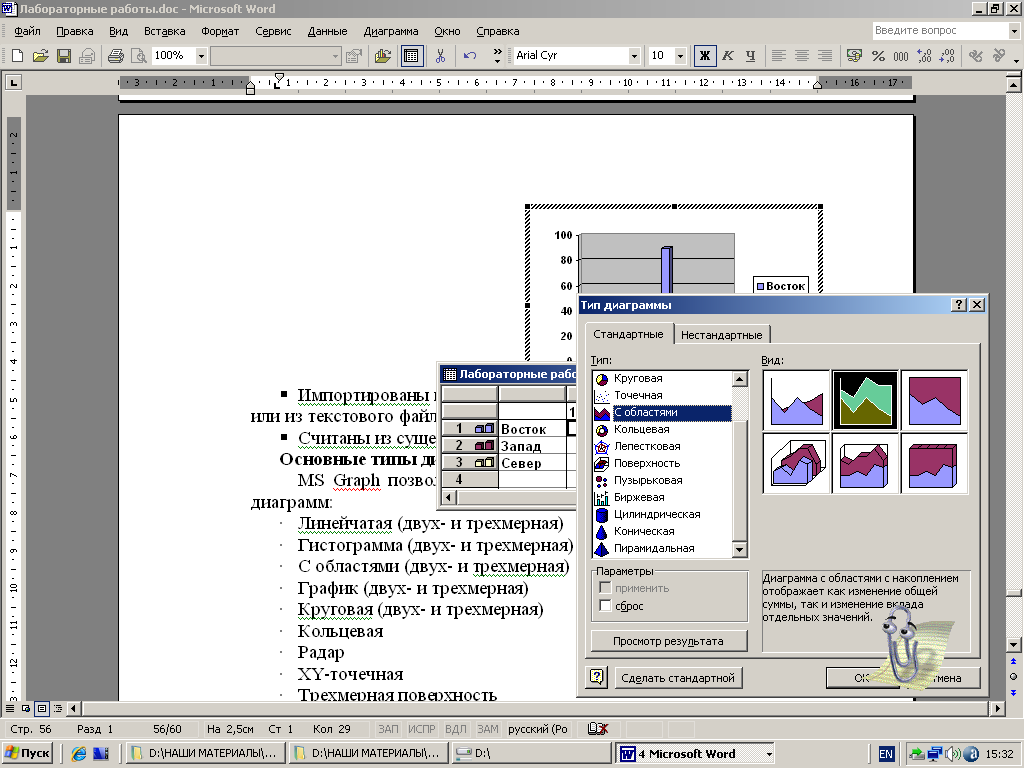Open font name Arial Cyr dropdown
Screen dimensions: 1024x768
[633, 56]
